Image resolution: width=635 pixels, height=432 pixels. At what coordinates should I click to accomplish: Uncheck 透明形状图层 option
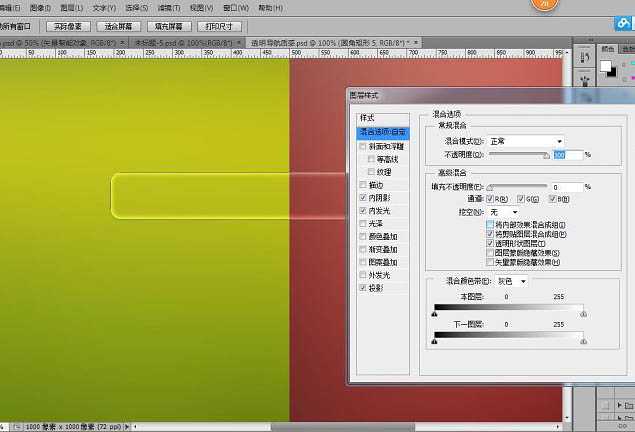[x=490, y=243]
